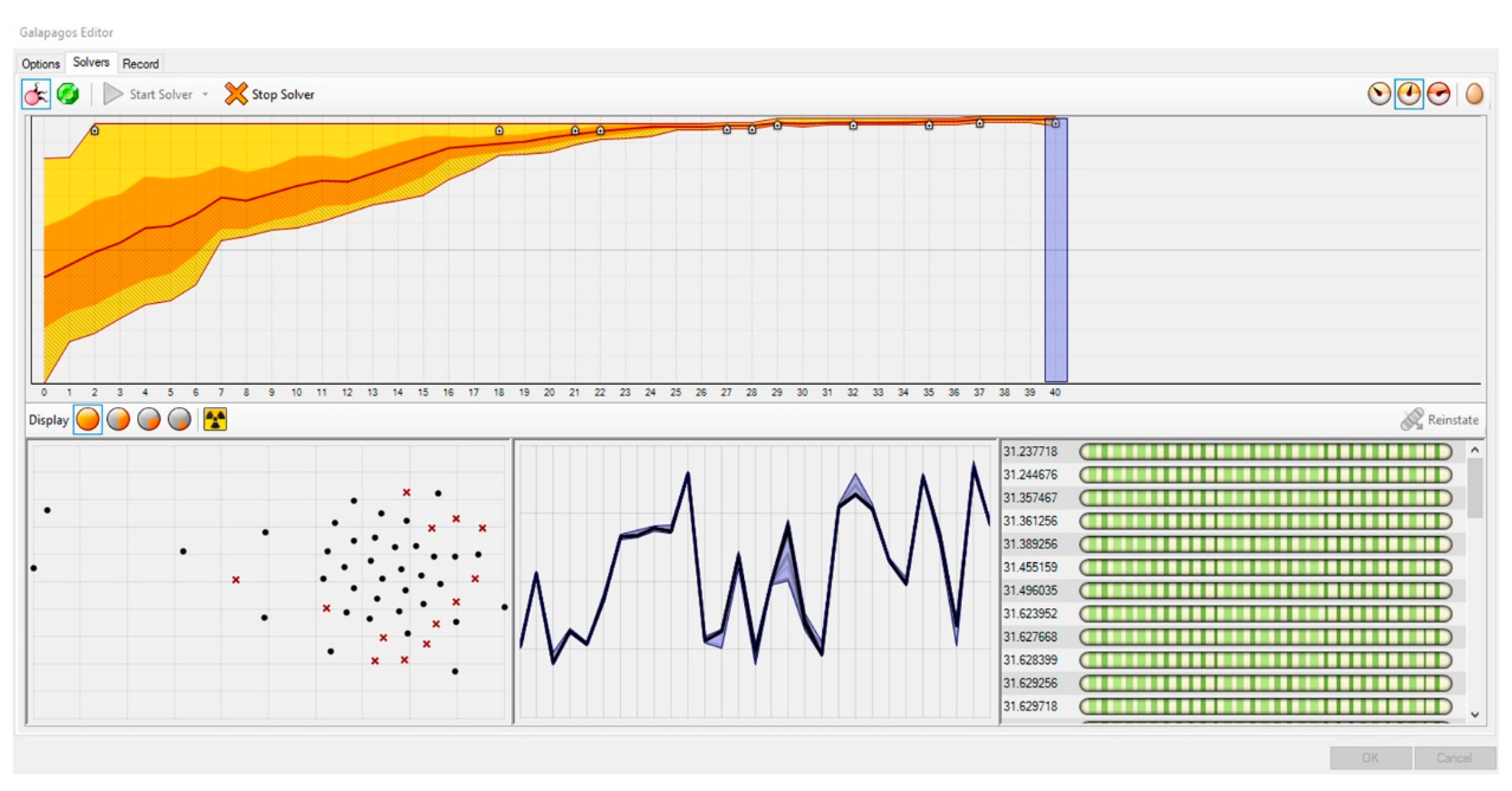This screenshot has height=791, width=1512.
Task: Open the Record tab
Action: 140,63
